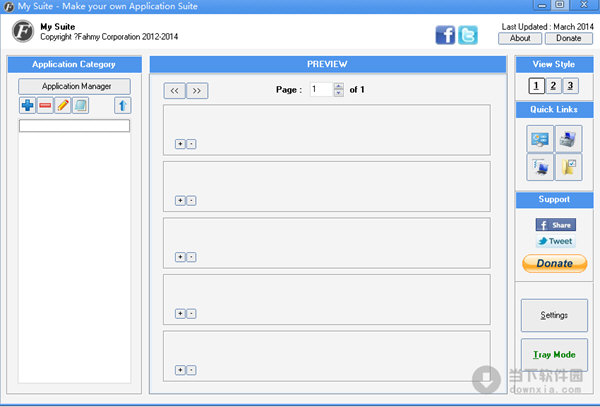Click the notepad icon beside the pencil
Screen dimensions: 600x407
(80, 105)
